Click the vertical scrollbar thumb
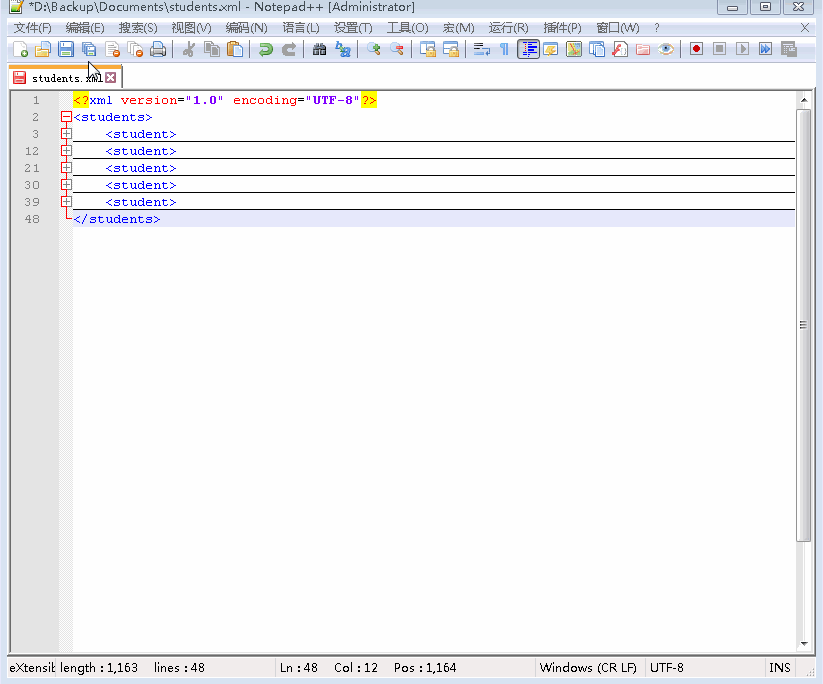The height and width of the screenshot is (684, 823). click(804, 325)
